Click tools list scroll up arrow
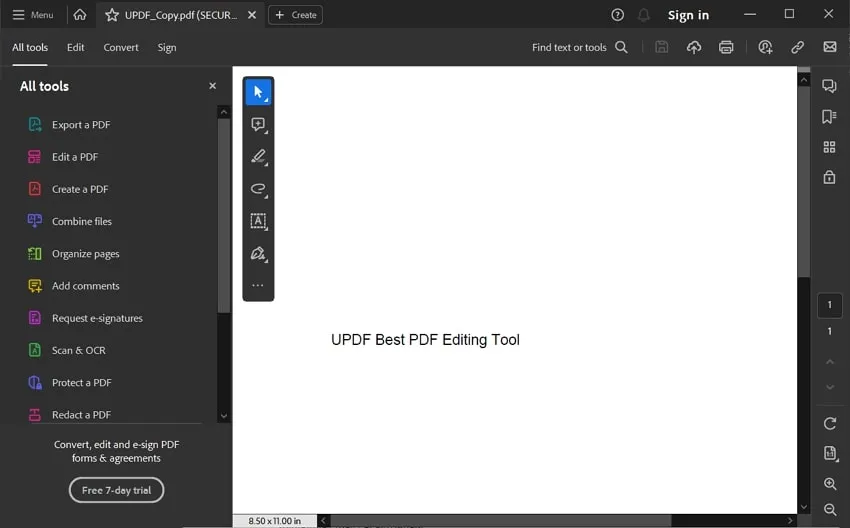Image resolution: width=850 pixels, height=528 pixels. point(223,112)
